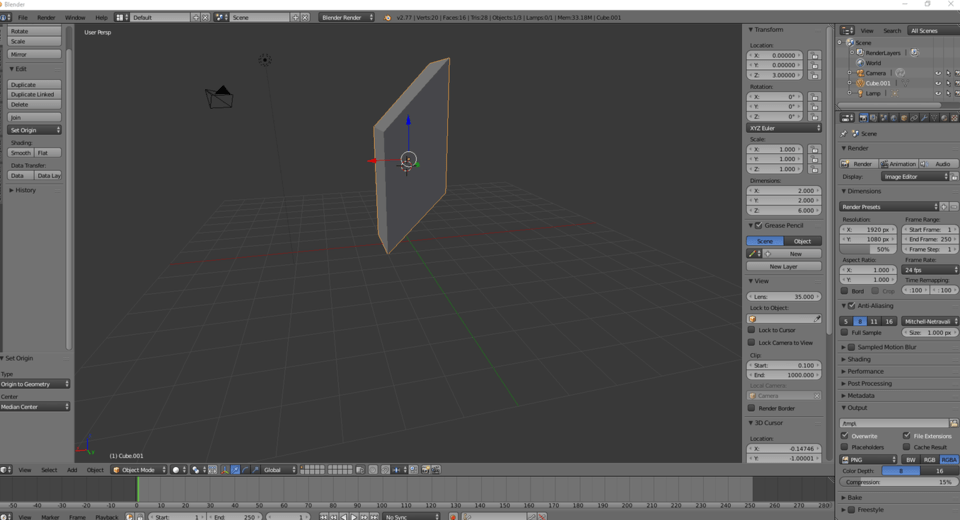Click the Lock to Object eyedropper icon
This screenshot has width=960, height=520.
[817, 319]
